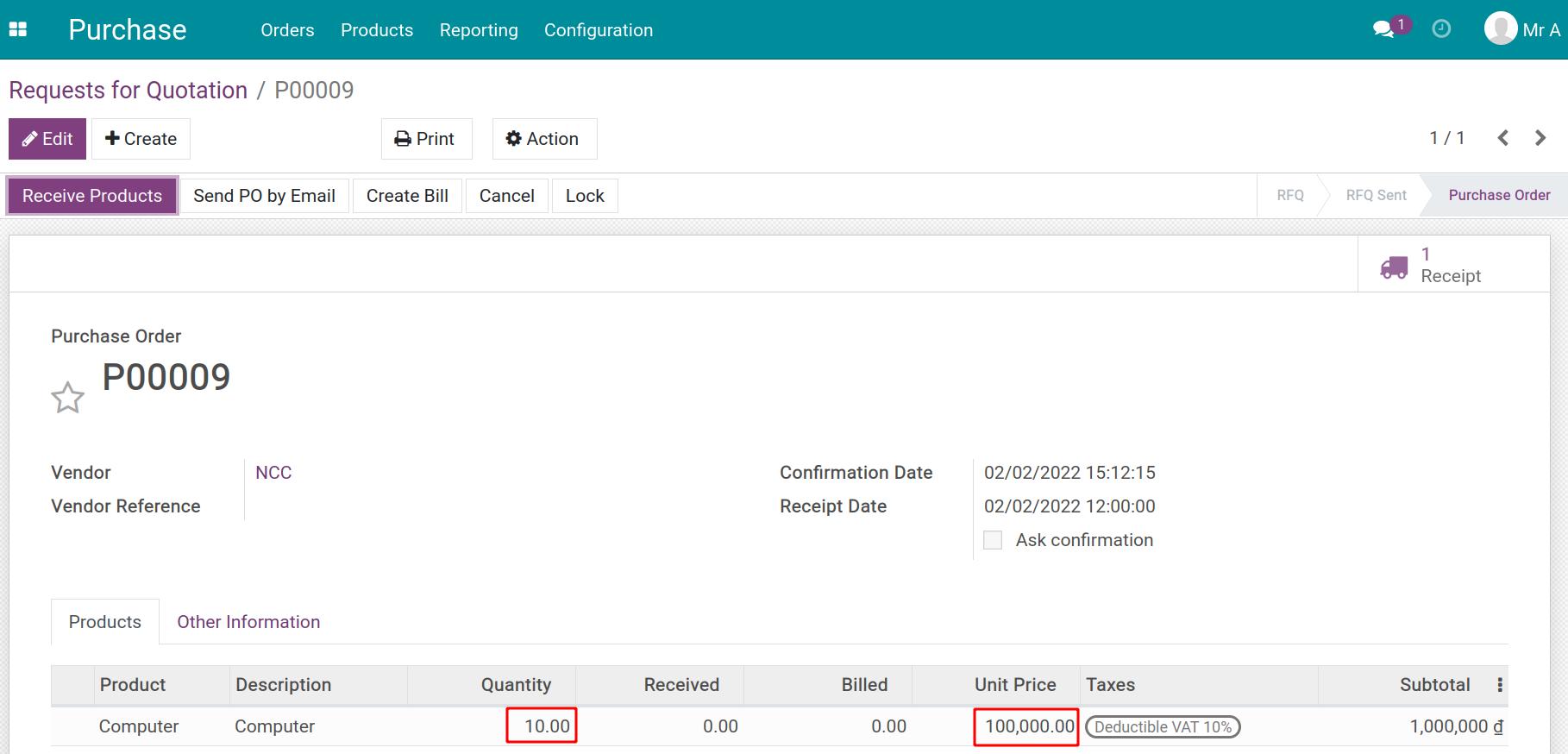Click the Lock button
The height and width of the screenshot is (754, 1568).
(585, 196)
